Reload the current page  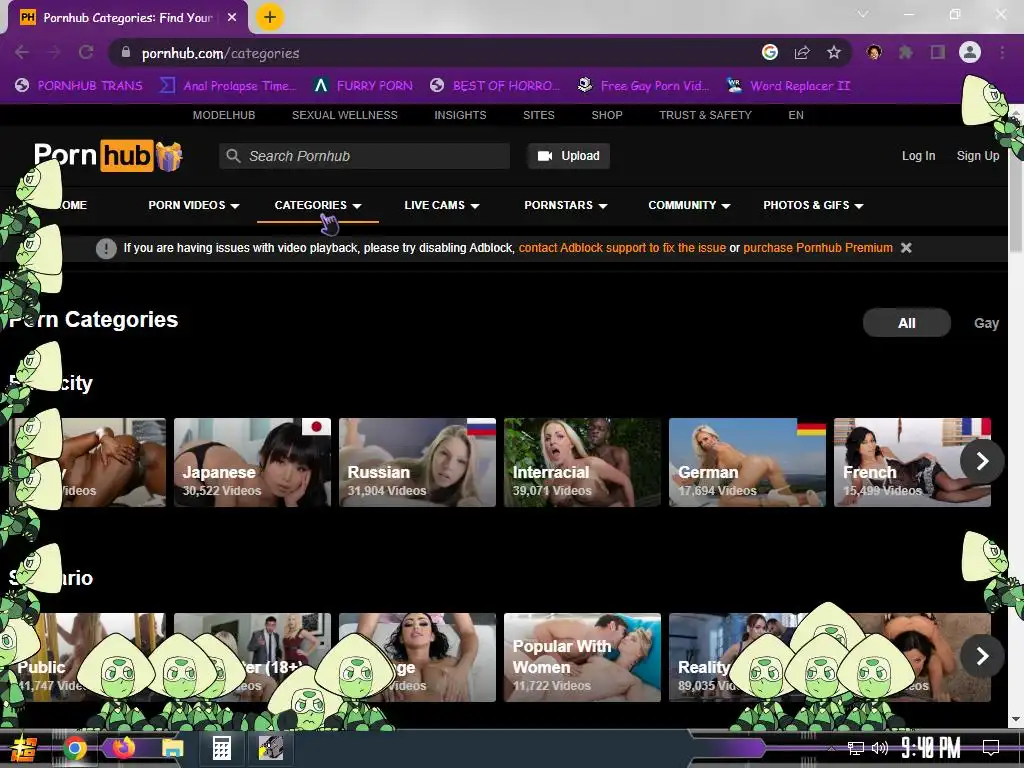[86, 52]
